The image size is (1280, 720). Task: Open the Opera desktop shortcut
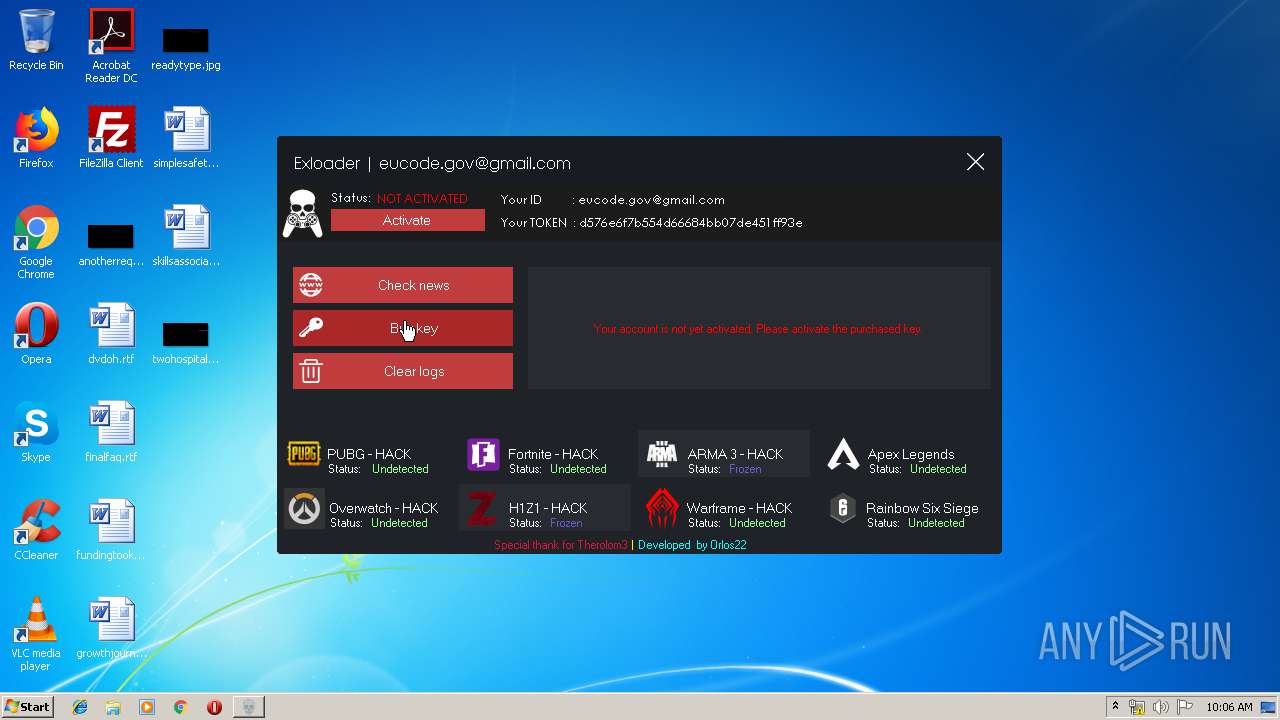point(36,334)
